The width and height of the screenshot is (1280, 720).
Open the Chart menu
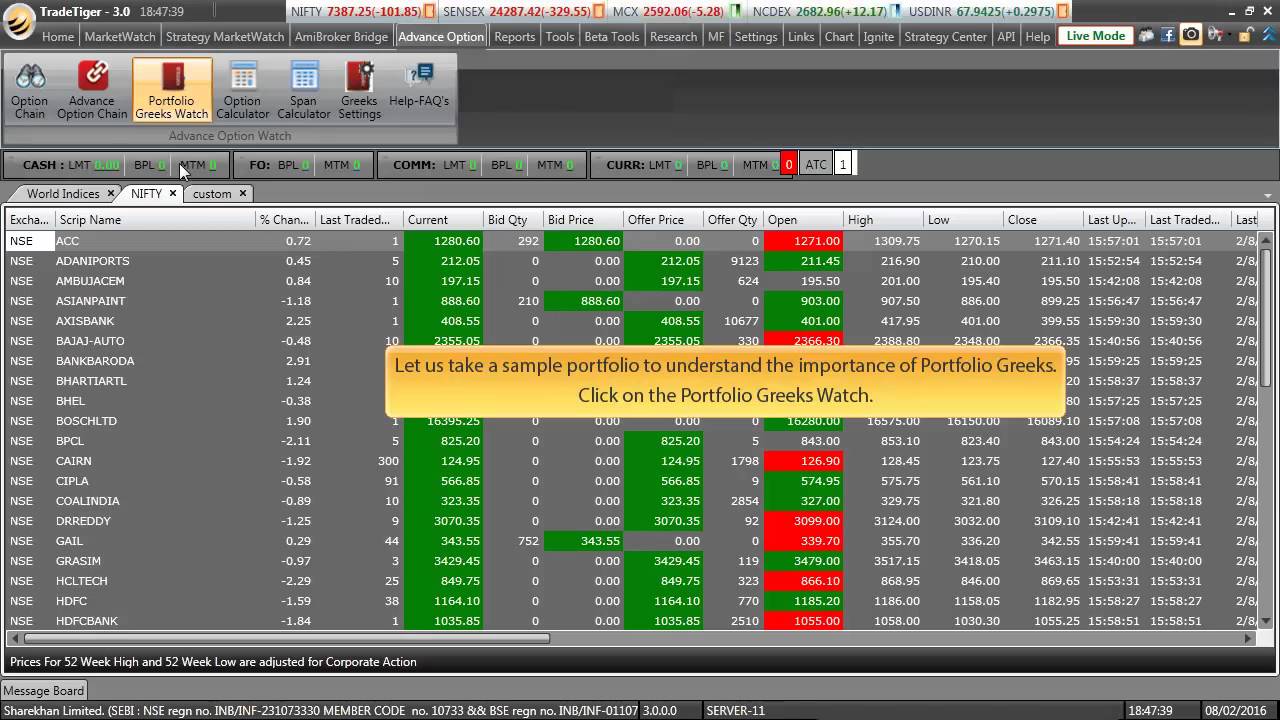point(839,36)
